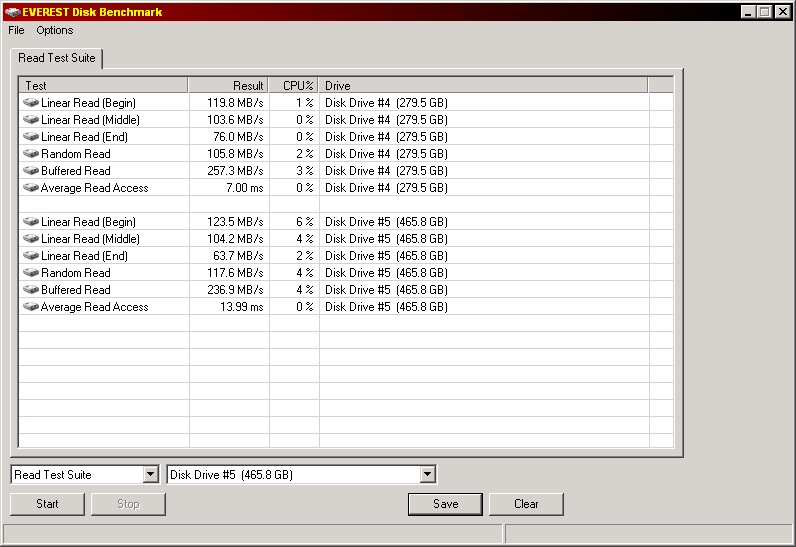Select the Read Test Suite tab
The height and width of the screenshot is (547, 796).
(57, 58)
